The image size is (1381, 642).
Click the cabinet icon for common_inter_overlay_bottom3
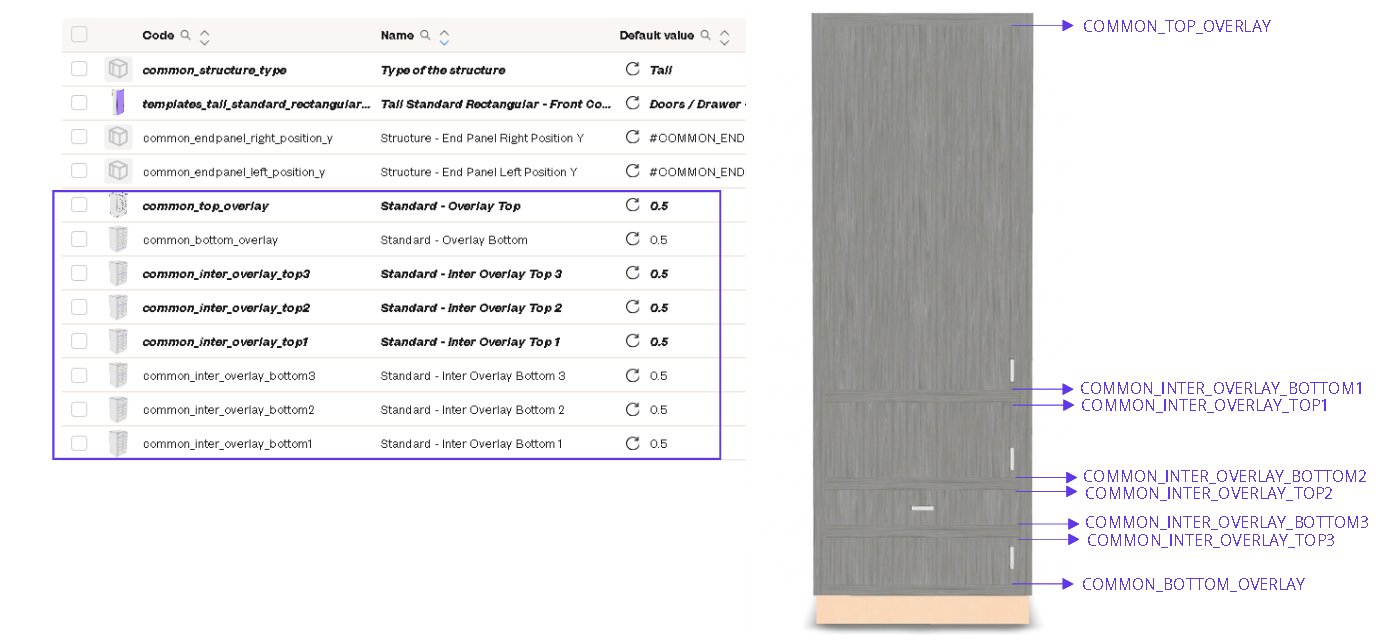tap(118, 375)
